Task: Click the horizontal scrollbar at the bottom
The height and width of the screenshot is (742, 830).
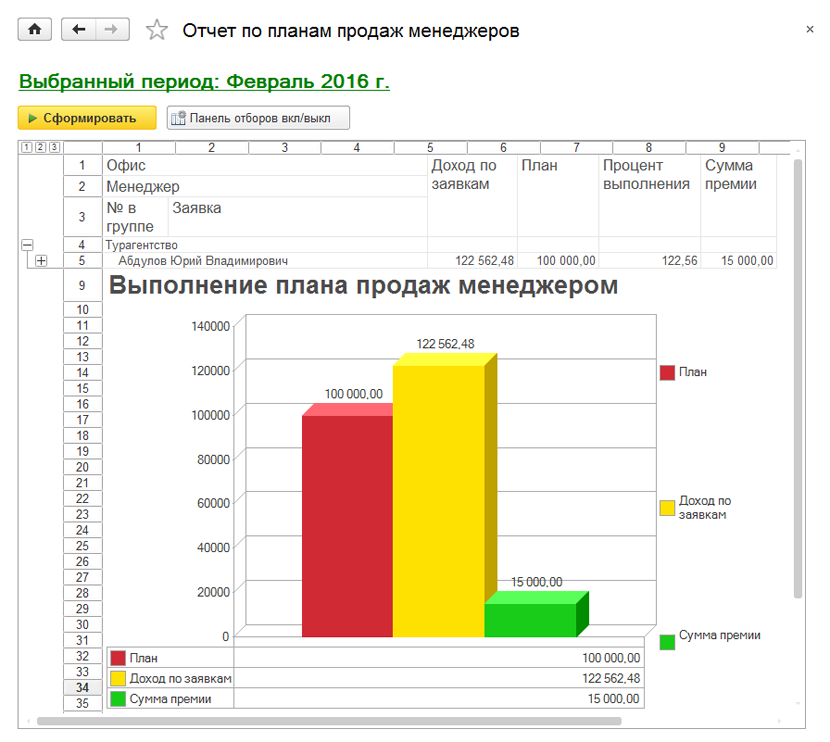Action: [x=330, y=720]
